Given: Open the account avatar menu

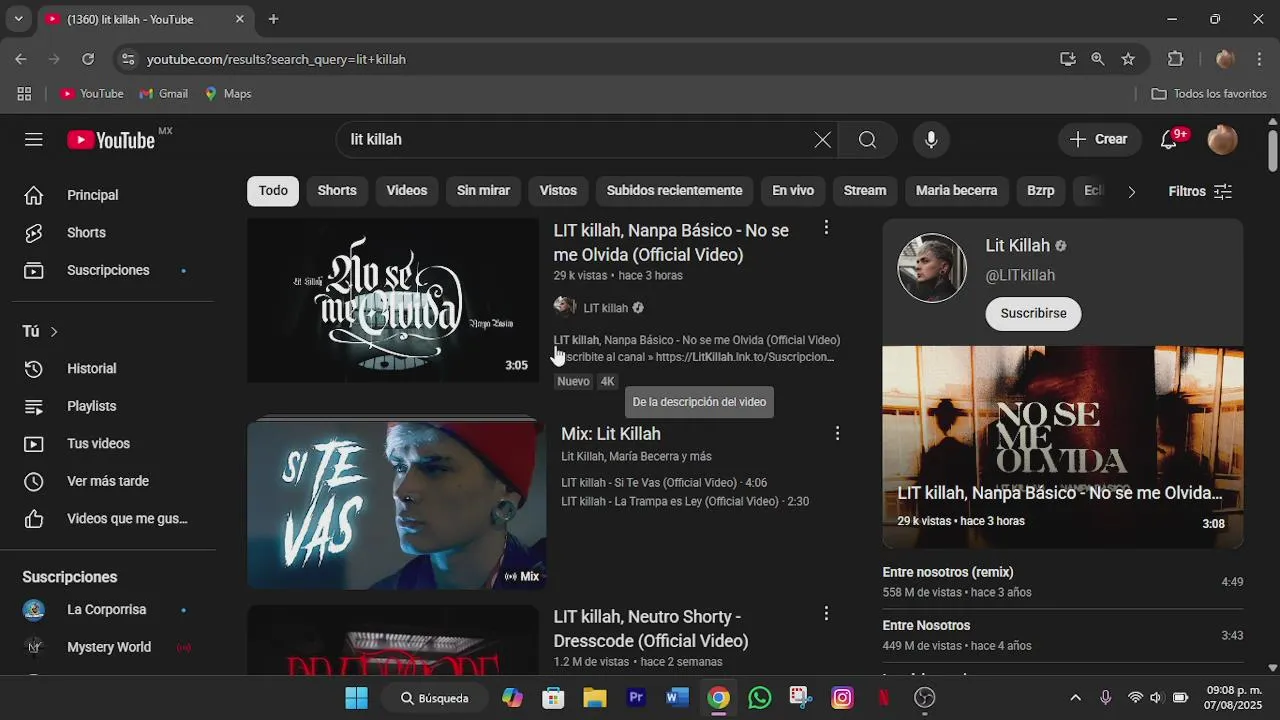Looking at the screenshot, I should coord(1222,140).
